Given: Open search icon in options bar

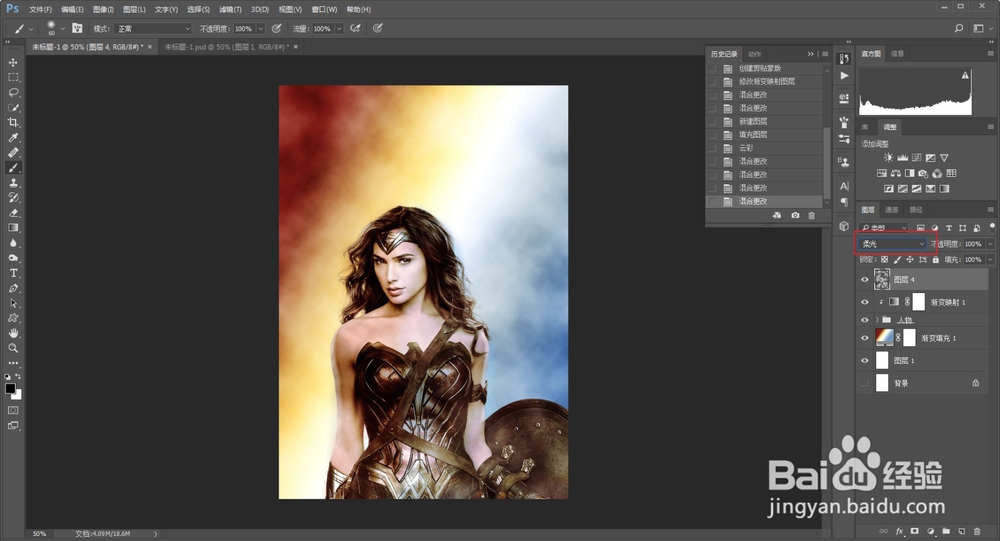Looking at the screenshot, I should [x=959, y=28].
